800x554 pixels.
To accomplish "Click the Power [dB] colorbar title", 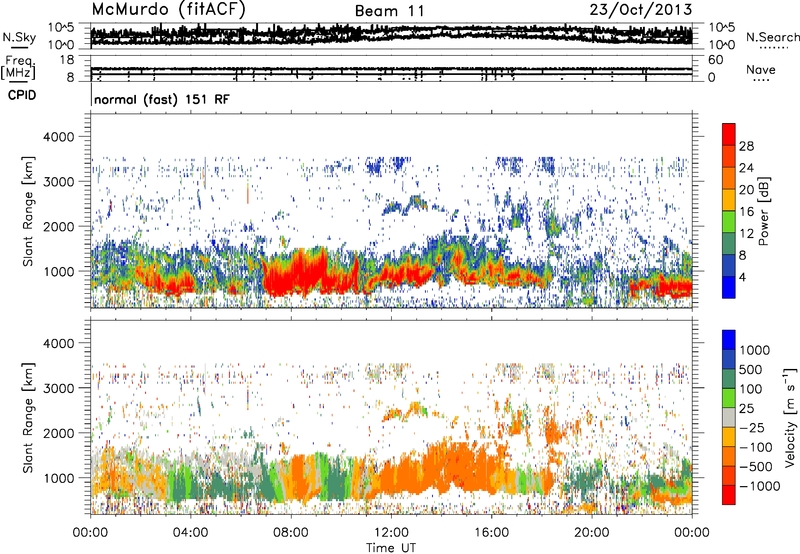I will point(763,211).
